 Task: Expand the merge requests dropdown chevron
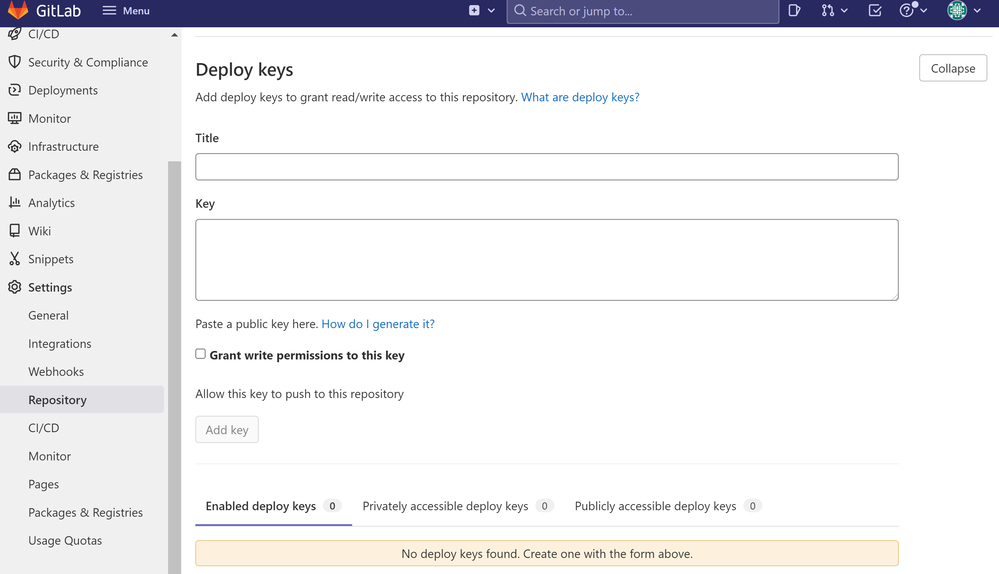[x=844, y=11]
